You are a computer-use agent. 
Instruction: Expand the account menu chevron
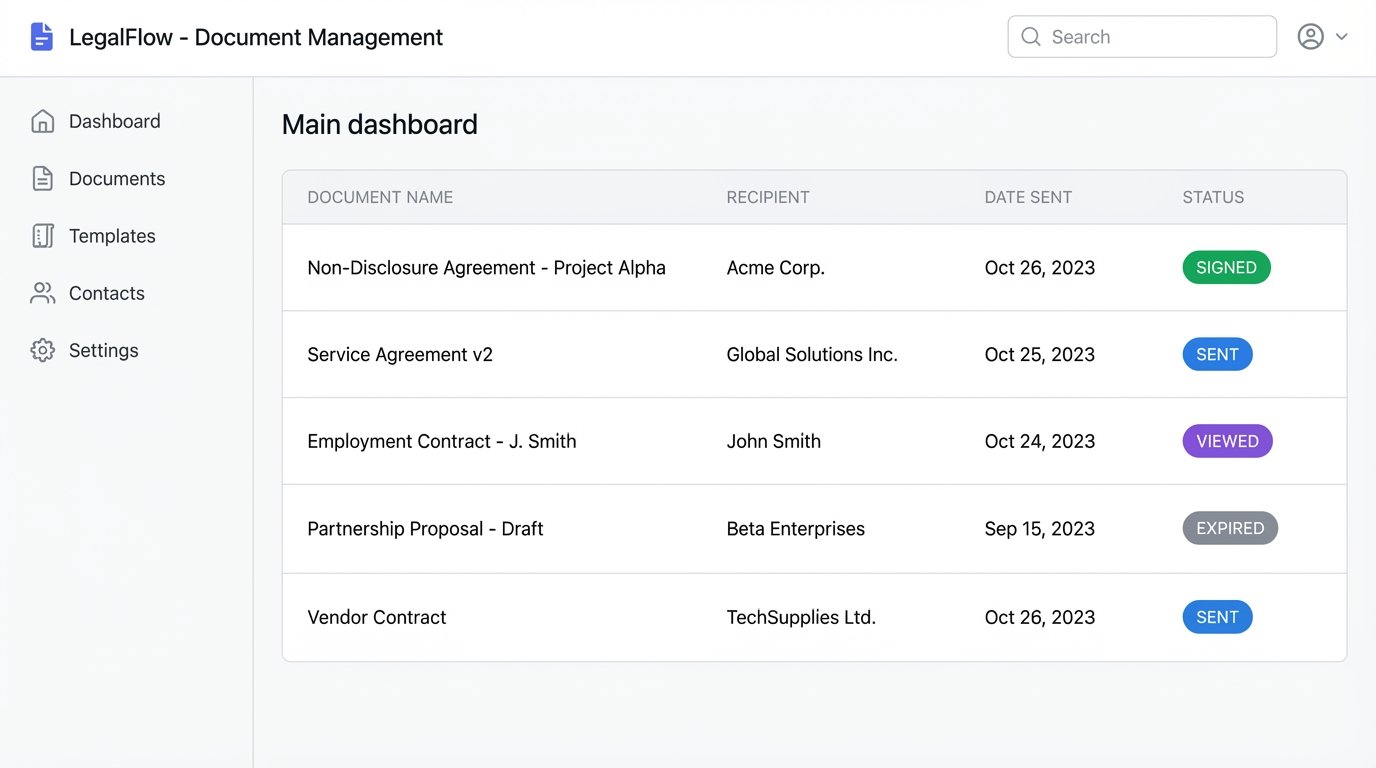point(1343,37)
